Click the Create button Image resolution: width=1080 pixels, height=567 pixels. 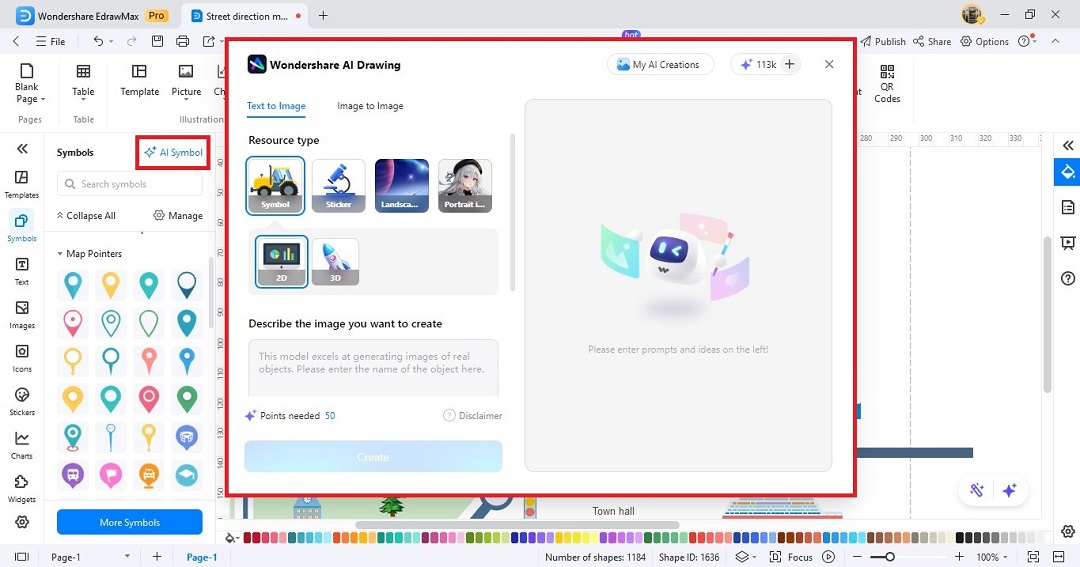click(x=373, y=457)
